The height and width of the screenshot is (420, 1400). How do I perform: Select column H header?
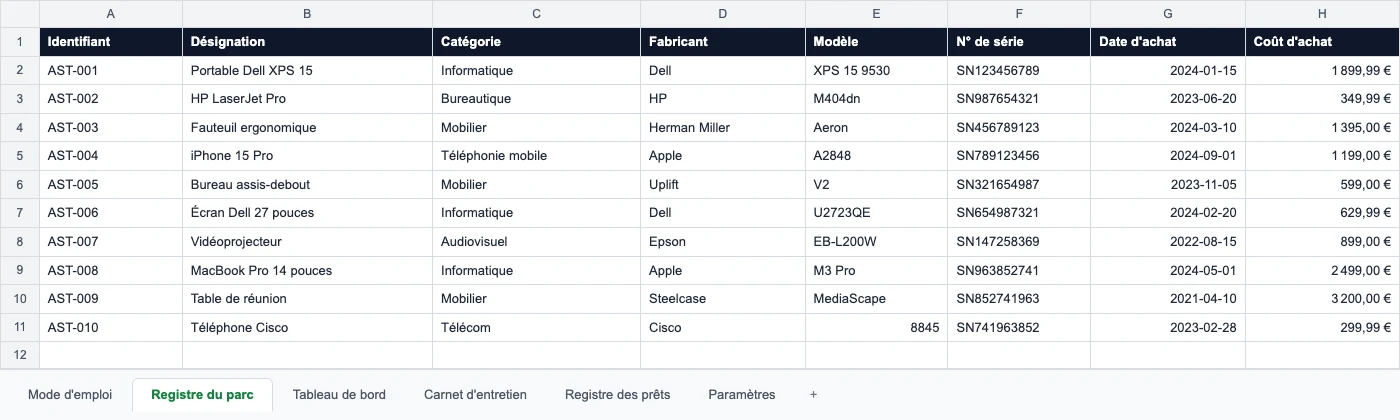click(1323, 14)
